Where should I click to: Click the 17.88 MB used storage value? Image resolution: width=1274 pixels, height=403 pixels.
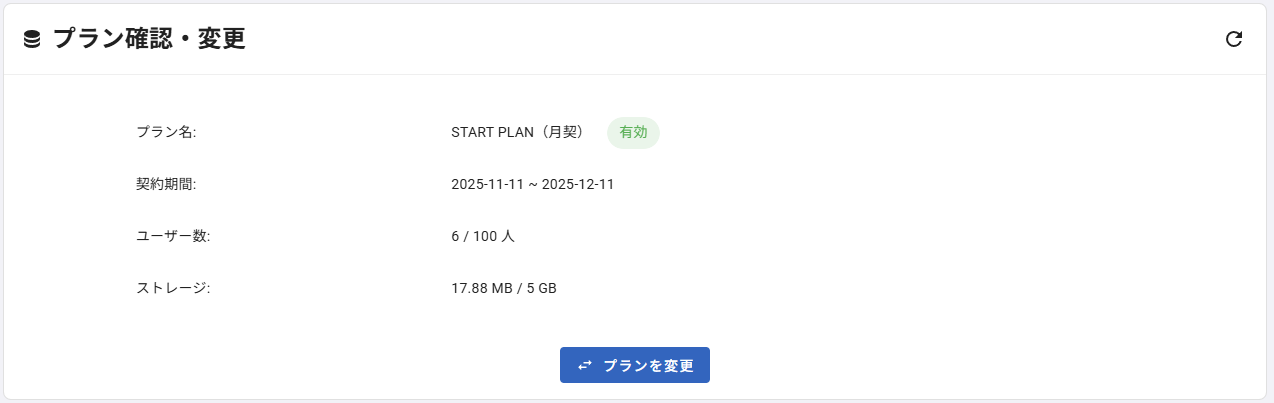pyautogui.click(x=481, y=288)
